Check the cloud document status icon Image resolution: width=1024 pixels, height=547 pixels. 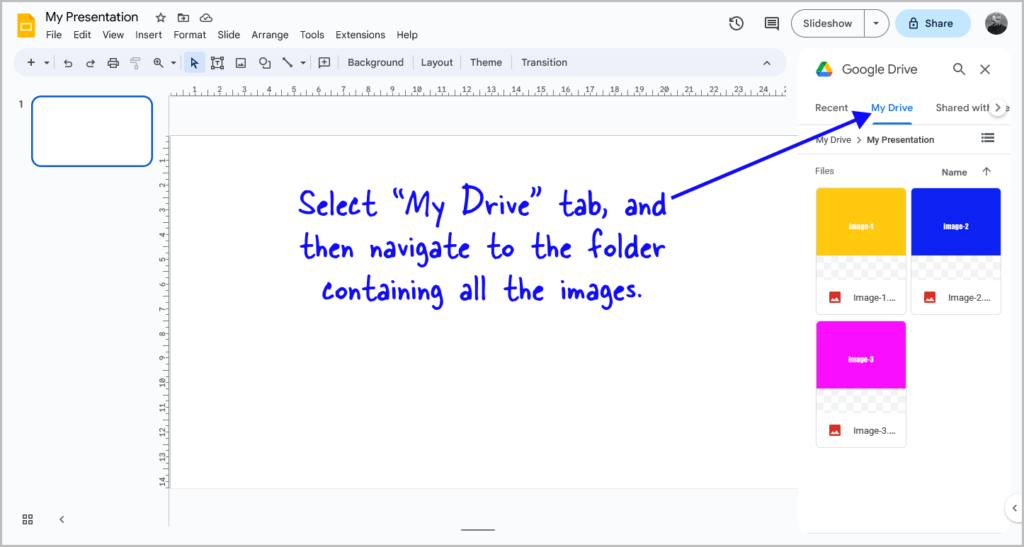tap(206, 18)
